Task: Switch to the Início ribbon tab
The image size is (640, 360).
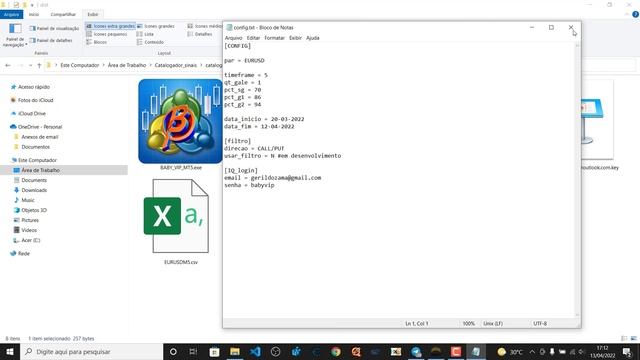Action: (x=34, y=14)
